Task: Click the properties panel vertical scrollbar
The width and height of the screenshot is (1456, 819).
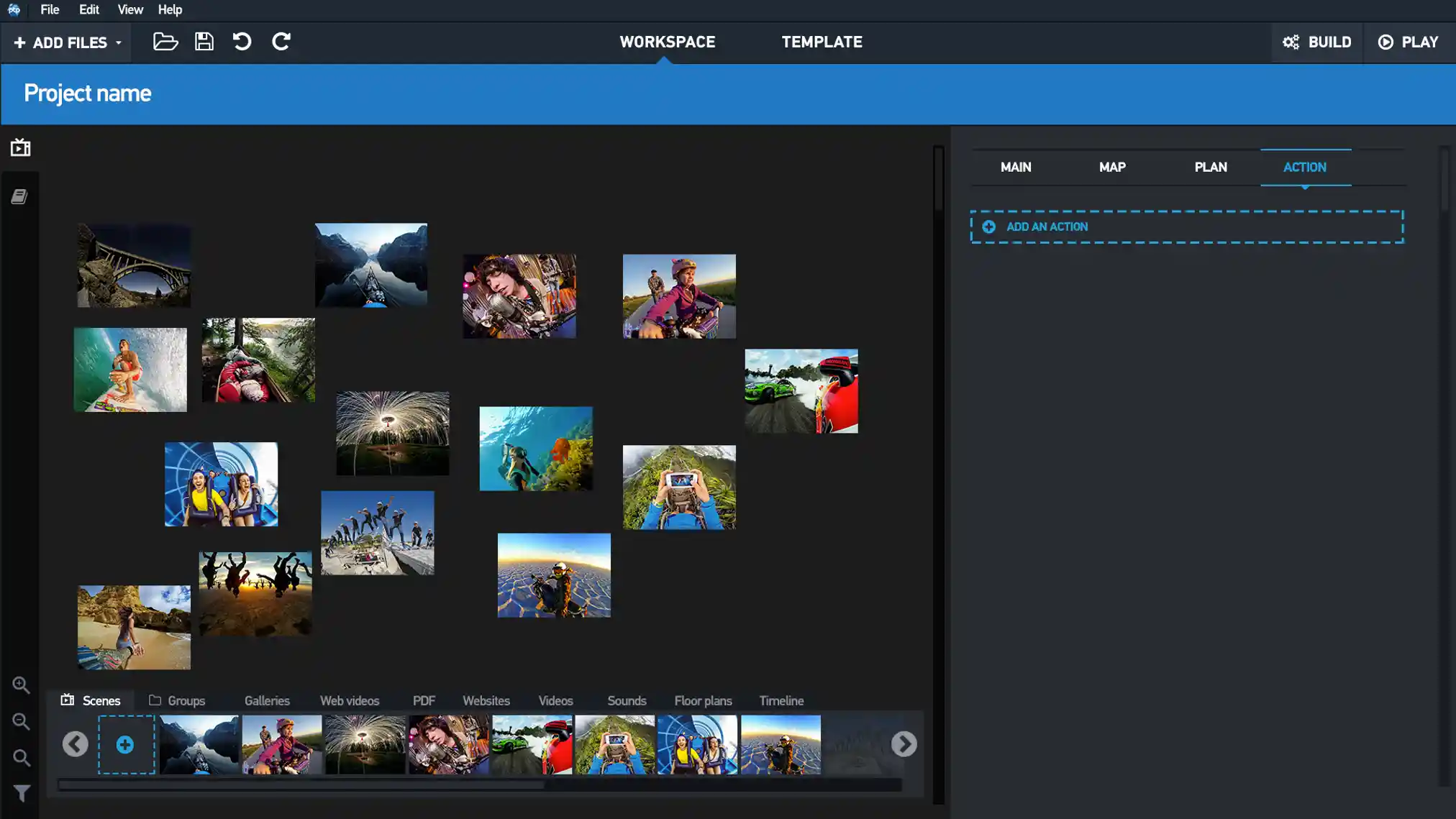Action: point(1444,180)
